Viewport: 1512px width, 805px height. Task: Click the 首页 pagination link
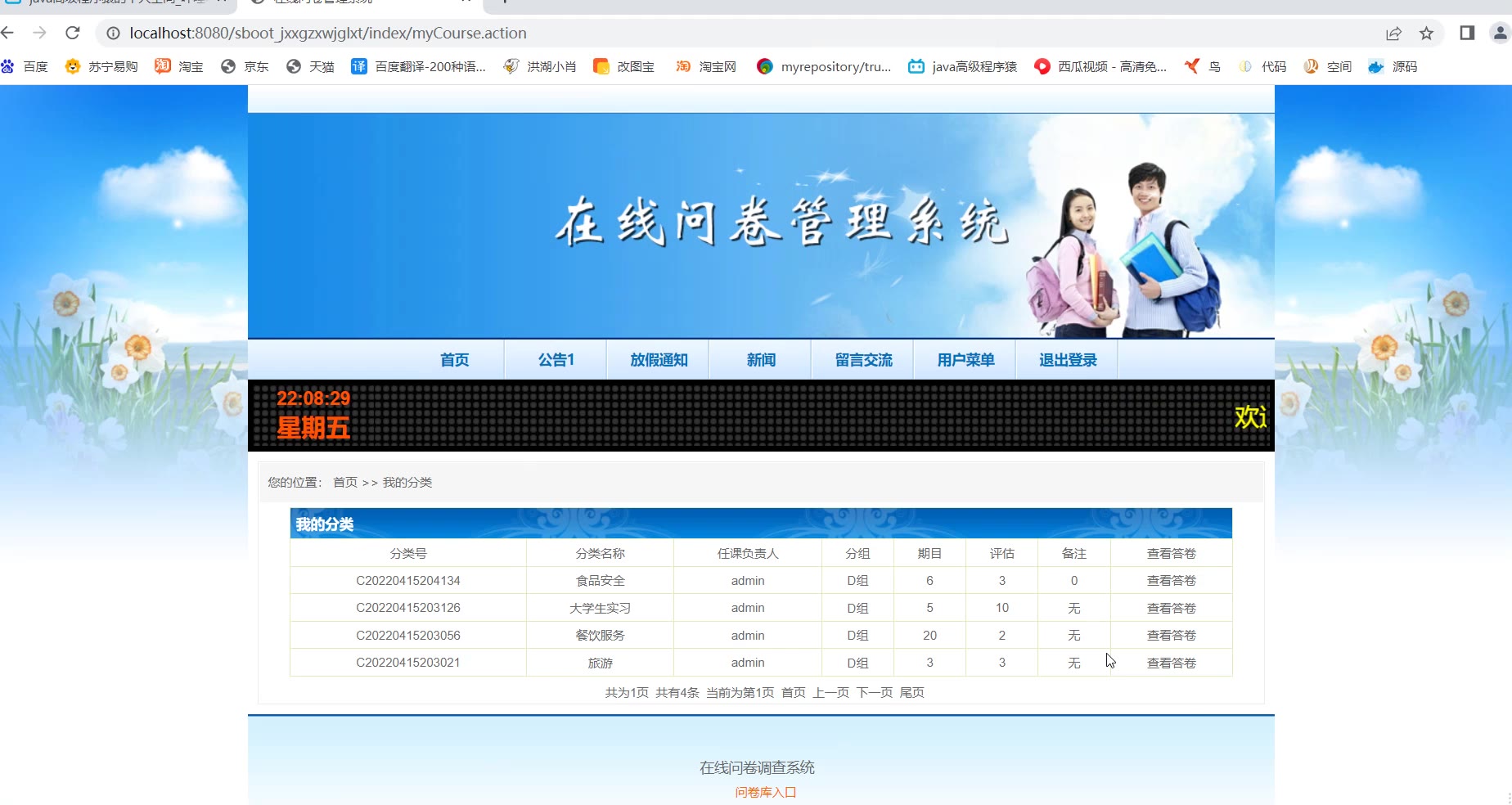coord(794,693)
